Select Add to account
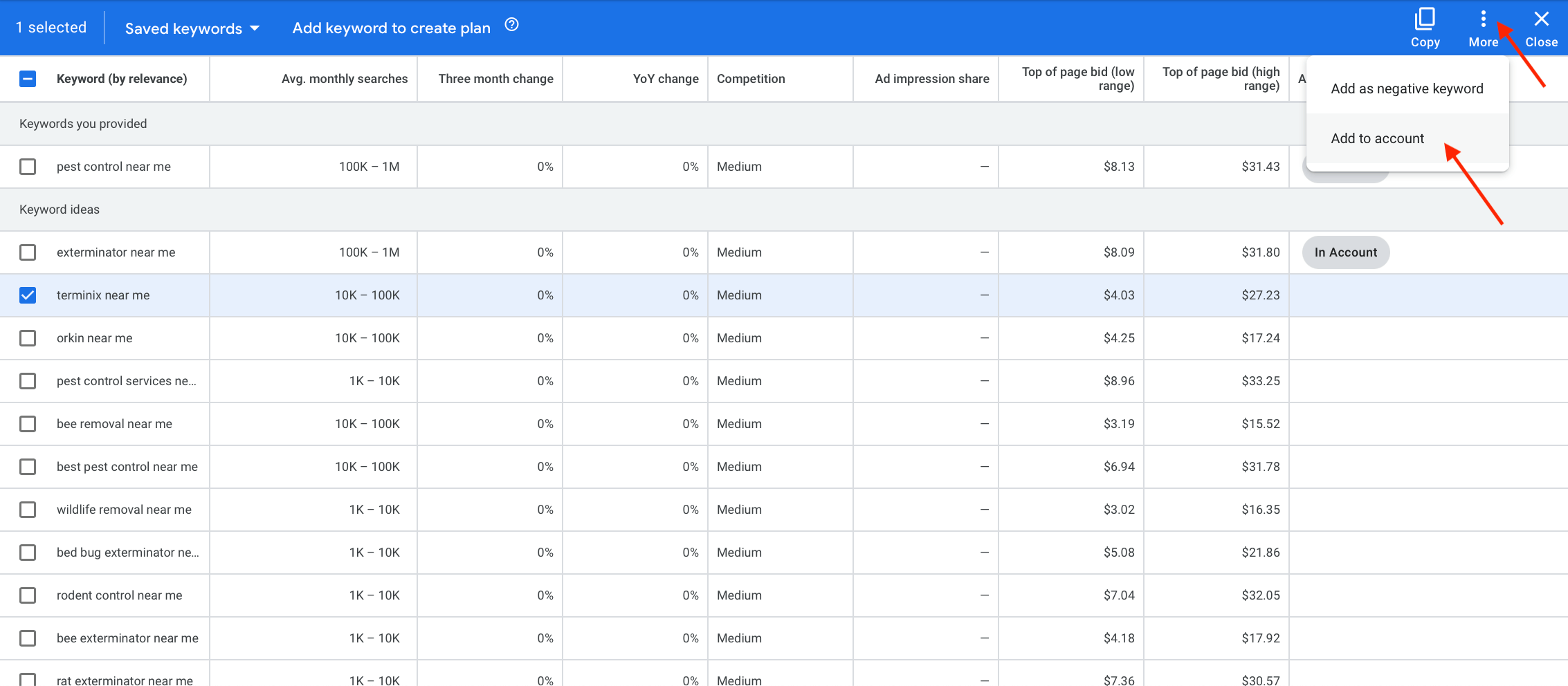This screenshot has width=1568, height=686. [x=1377, y=138]
